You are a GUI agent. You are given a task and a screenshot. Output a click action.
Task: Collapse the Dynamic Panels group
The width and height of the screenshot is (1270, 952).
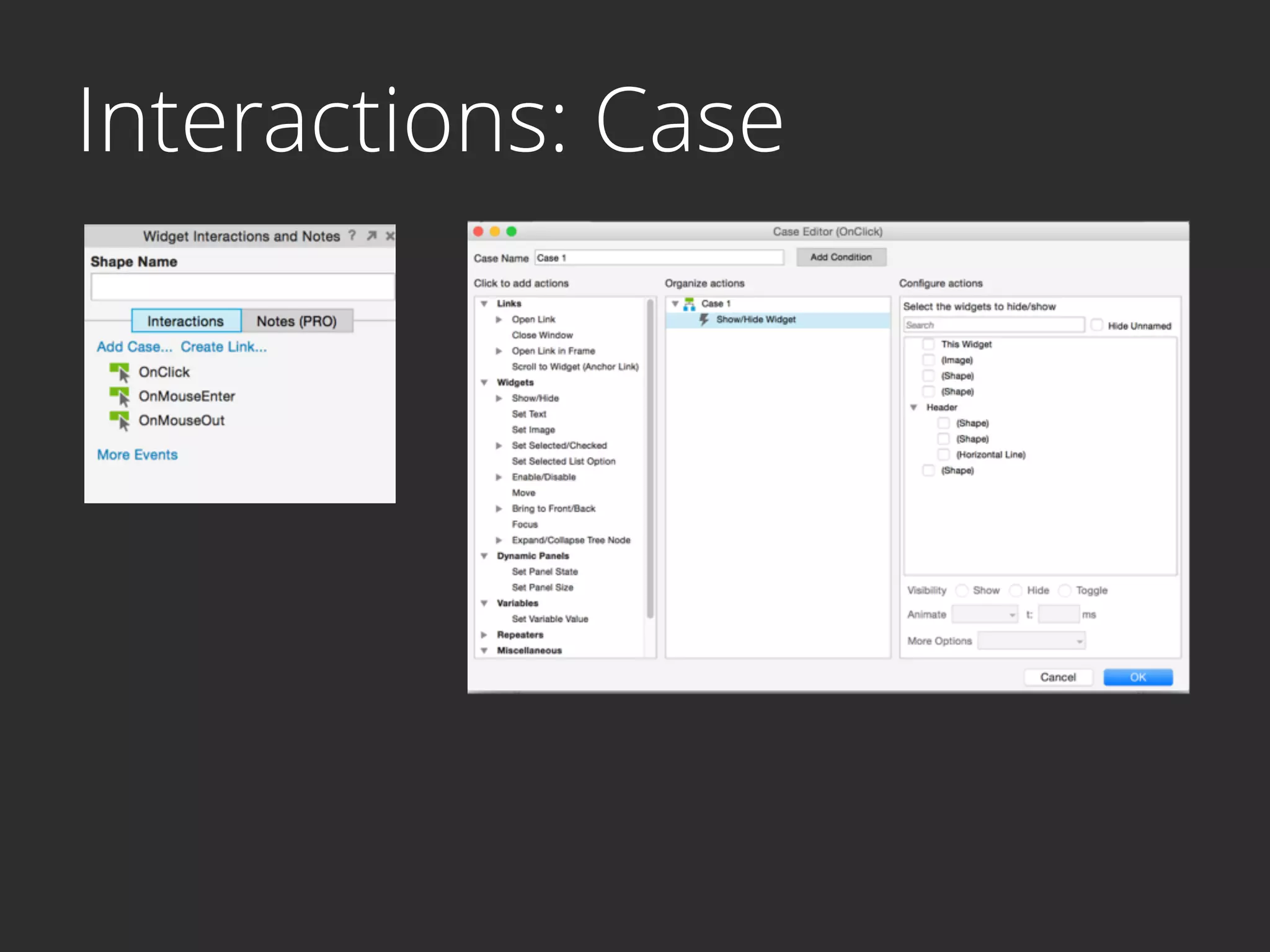pos(484,556)
